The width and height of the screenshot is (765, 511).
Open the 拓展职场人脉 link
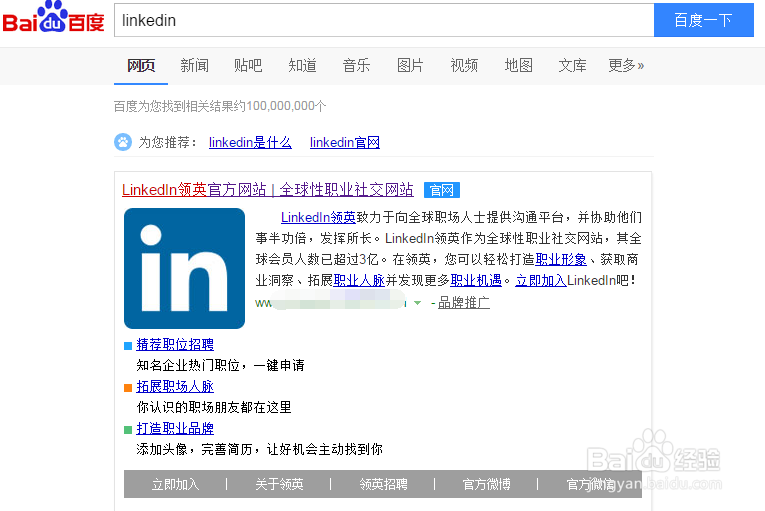175,387
